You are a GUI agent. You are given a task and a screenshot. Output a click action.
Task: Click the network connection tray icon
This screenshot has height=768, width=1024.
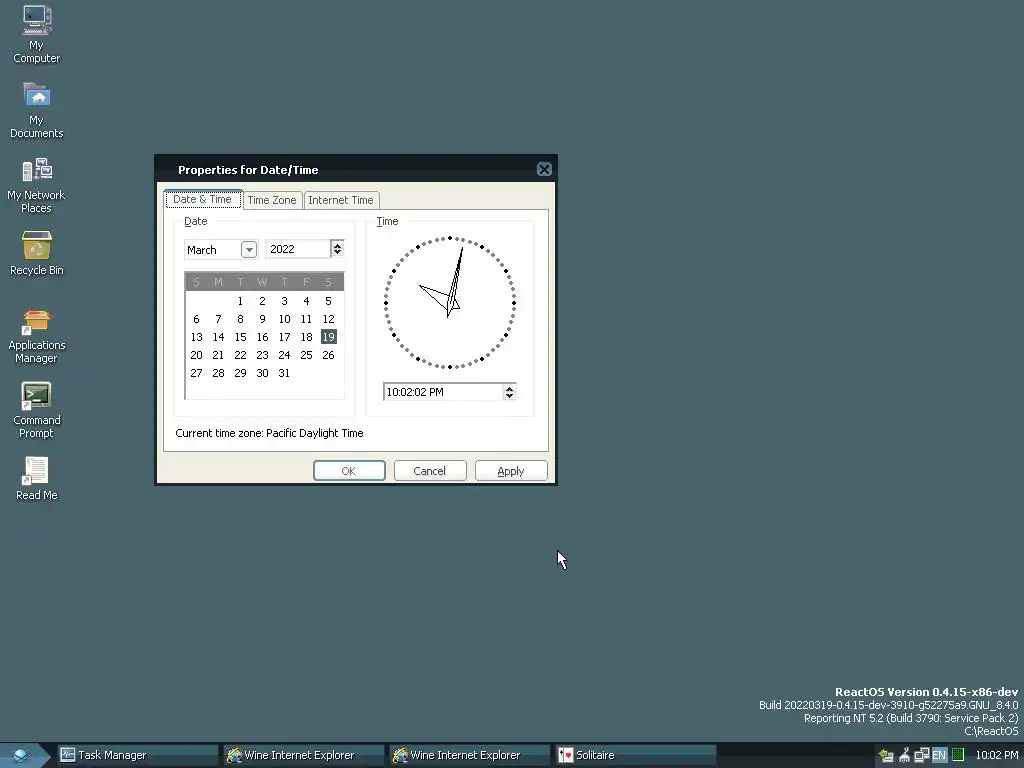coord(921,756)
